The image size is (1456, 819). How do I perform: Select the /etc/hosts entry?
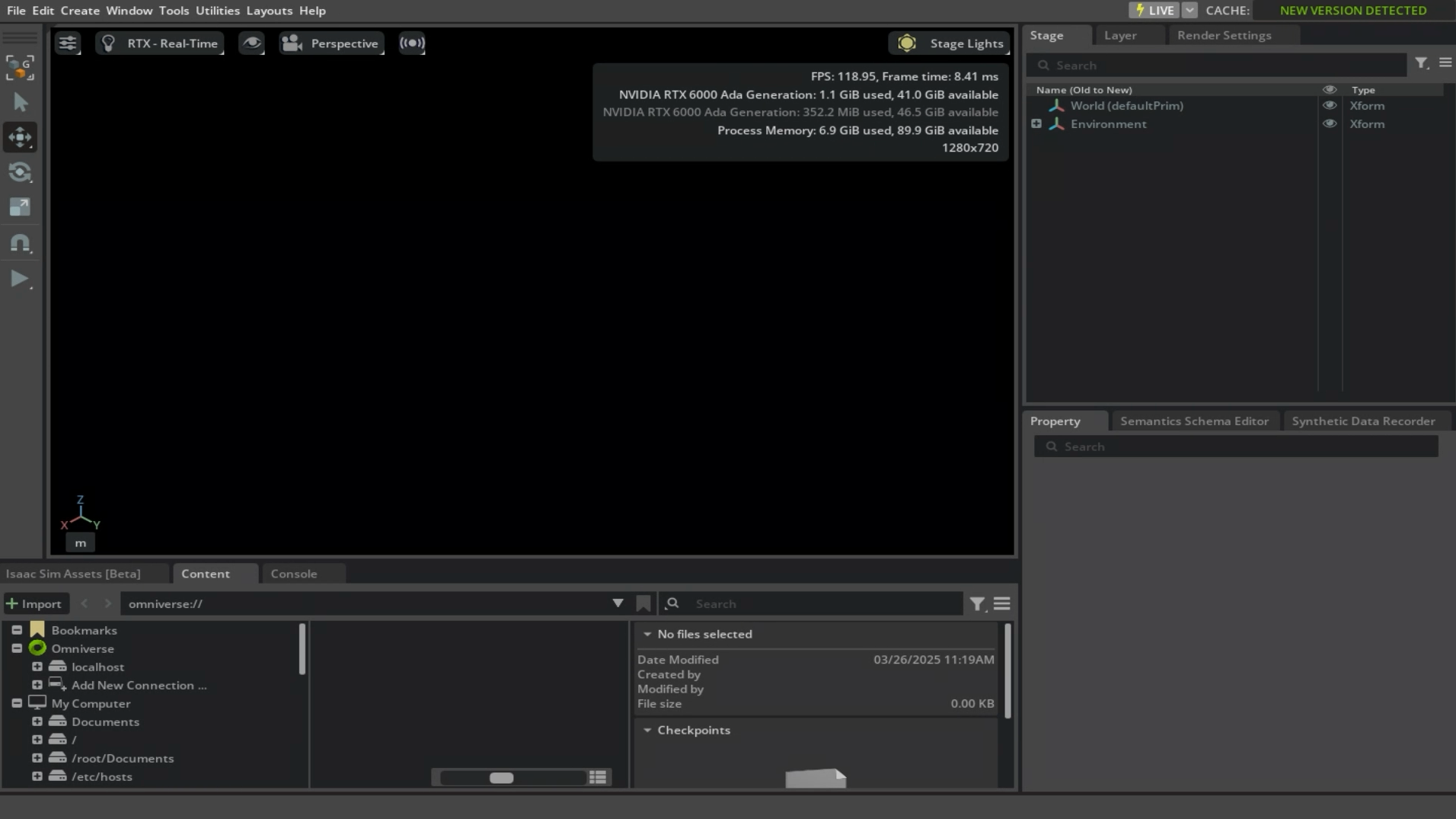[x=102, y=776]
